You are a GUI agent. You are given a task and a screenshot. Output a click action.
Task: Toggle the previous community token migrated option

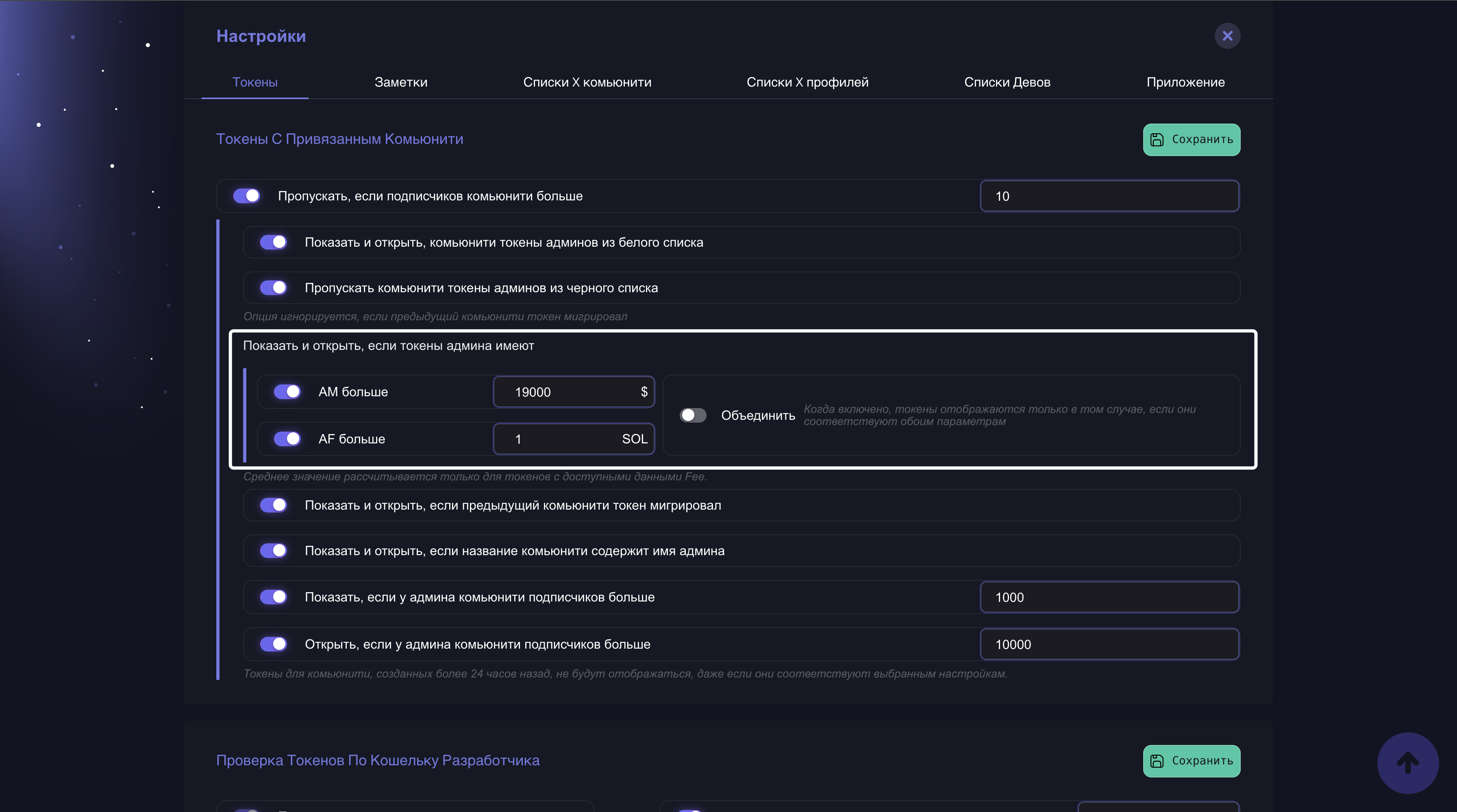274,505
